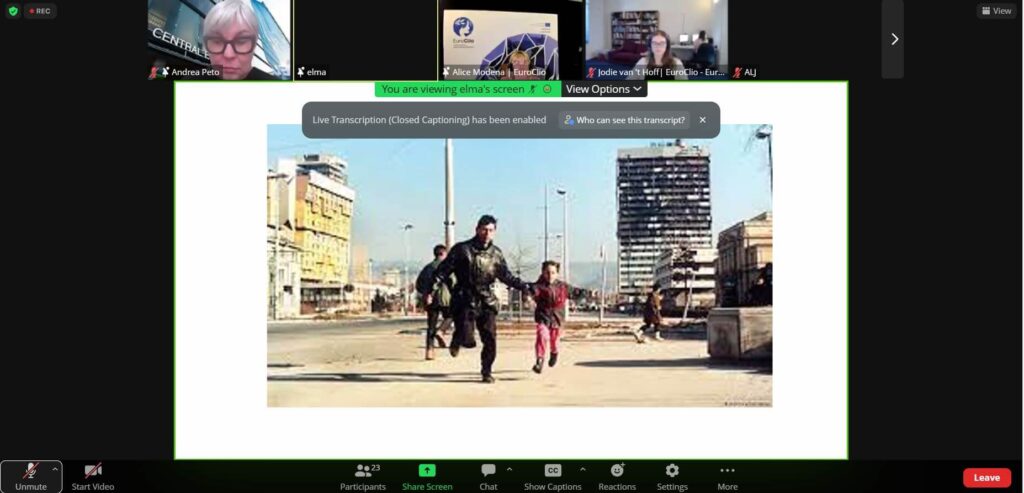1024x493 pixels.
Task: Open the View layout menu
Action: [x=995, y=11]
